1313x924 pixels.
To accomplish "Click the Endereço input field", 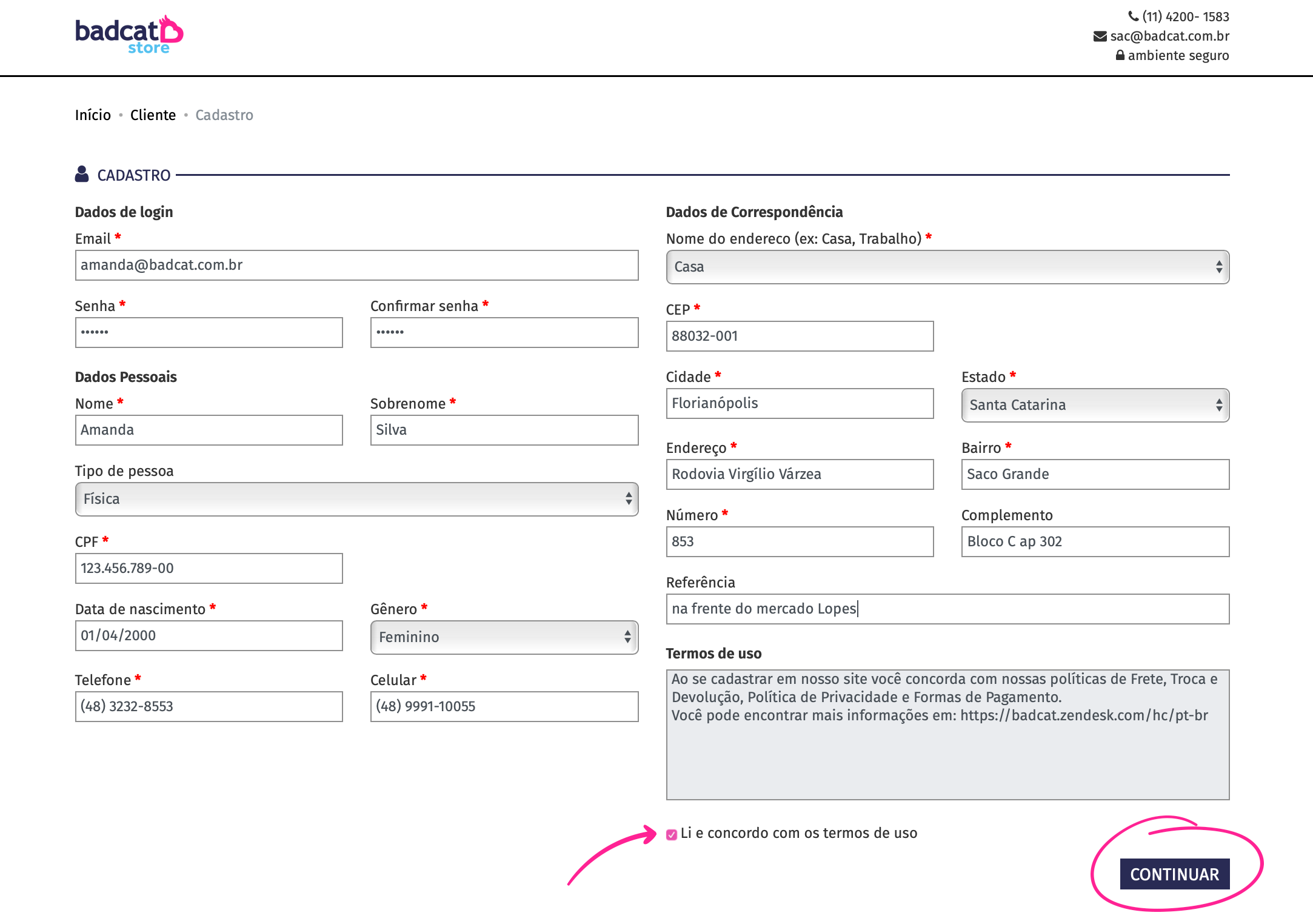I will [800, 474].
